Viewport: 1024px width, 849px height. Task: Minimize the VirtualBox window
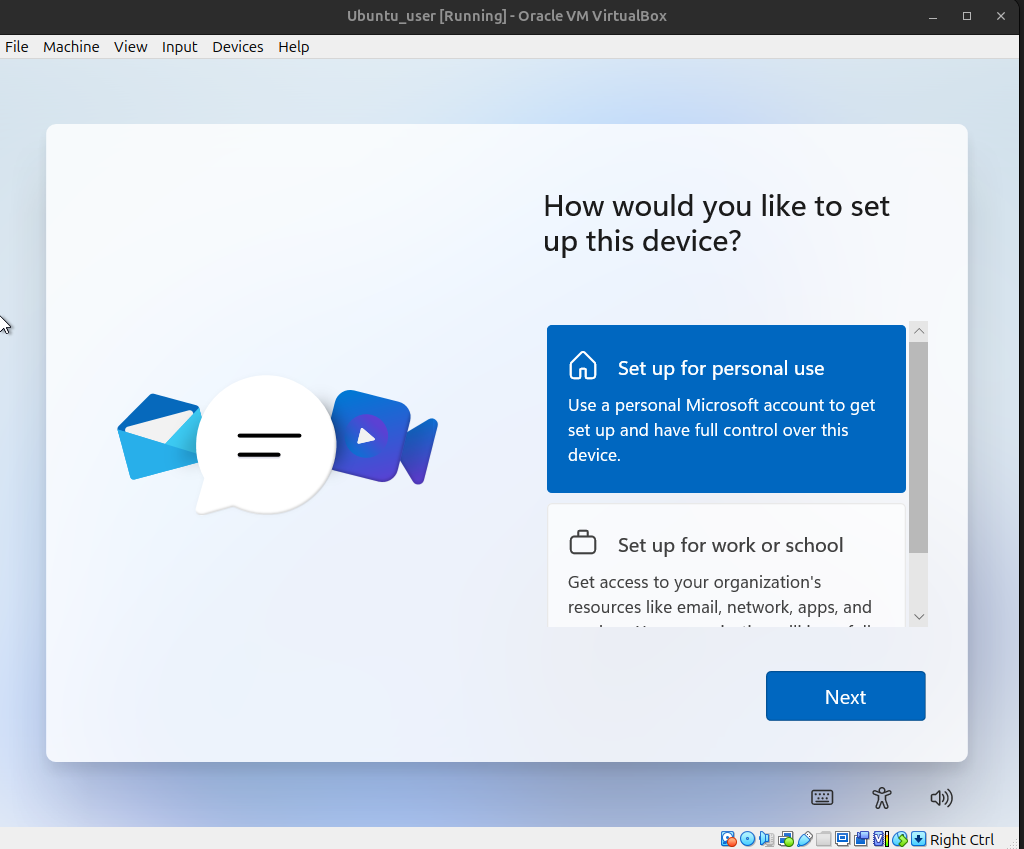coord(933,16)
